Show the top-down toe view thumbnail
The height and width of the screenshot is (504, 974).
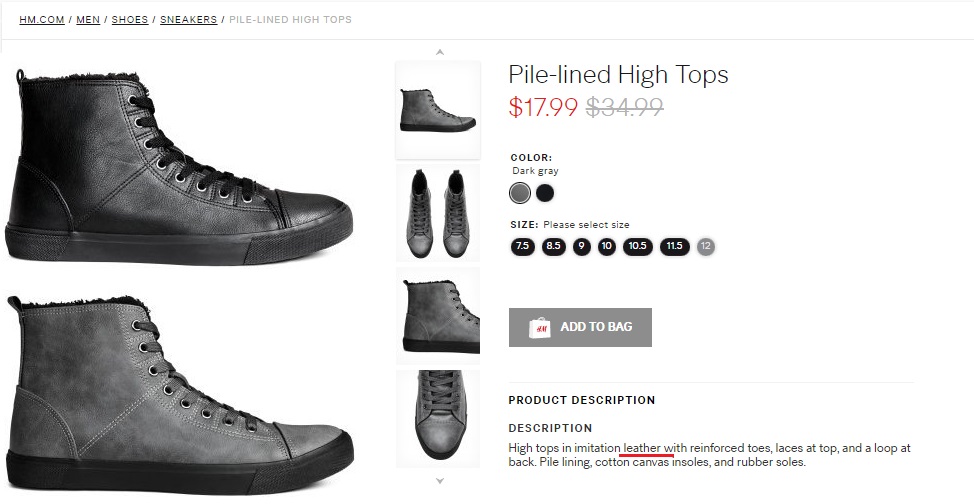pyautogui.click(x=438, y=418)
